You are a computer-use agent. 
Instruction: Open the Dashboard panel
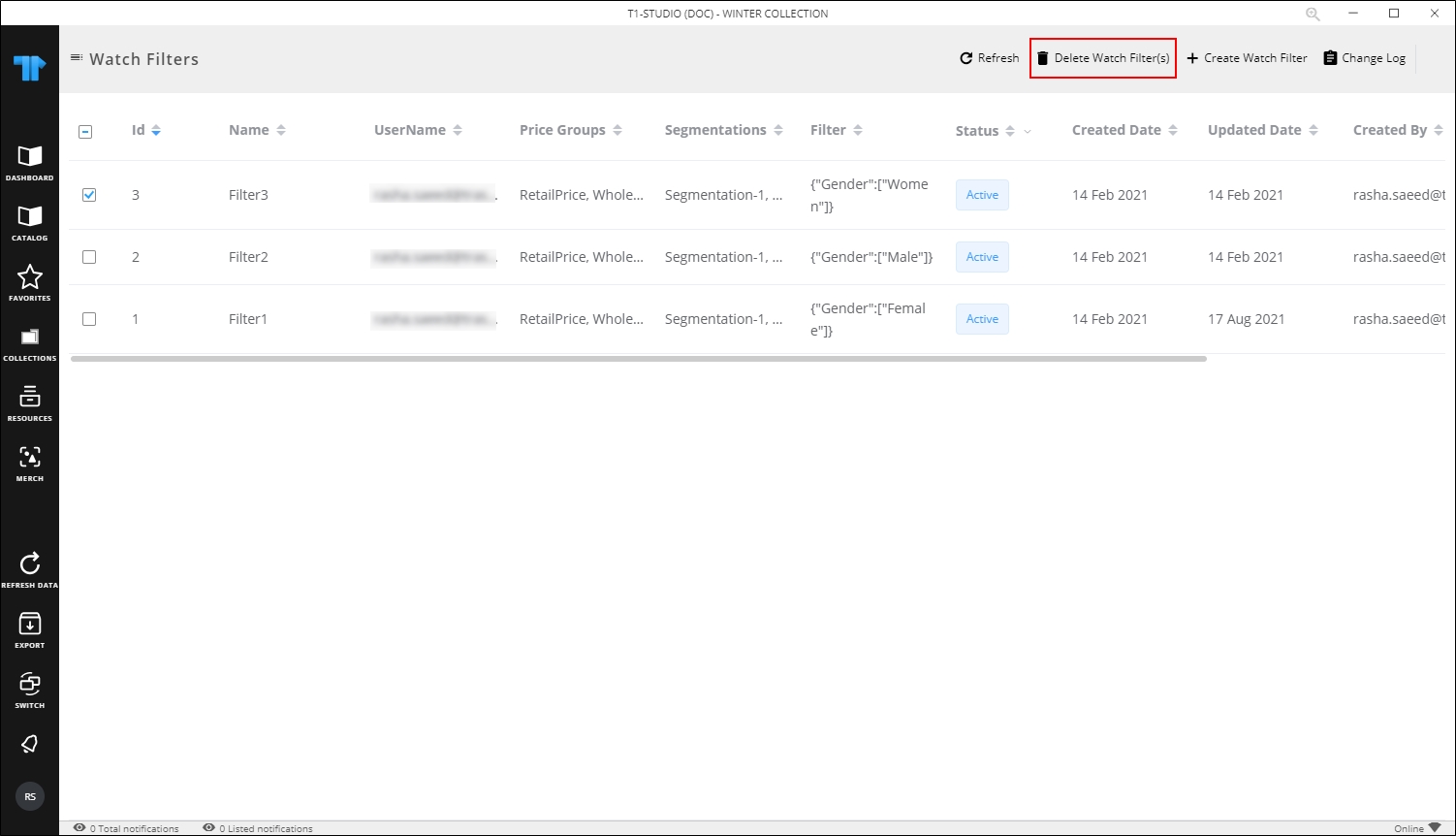(30, 160)
